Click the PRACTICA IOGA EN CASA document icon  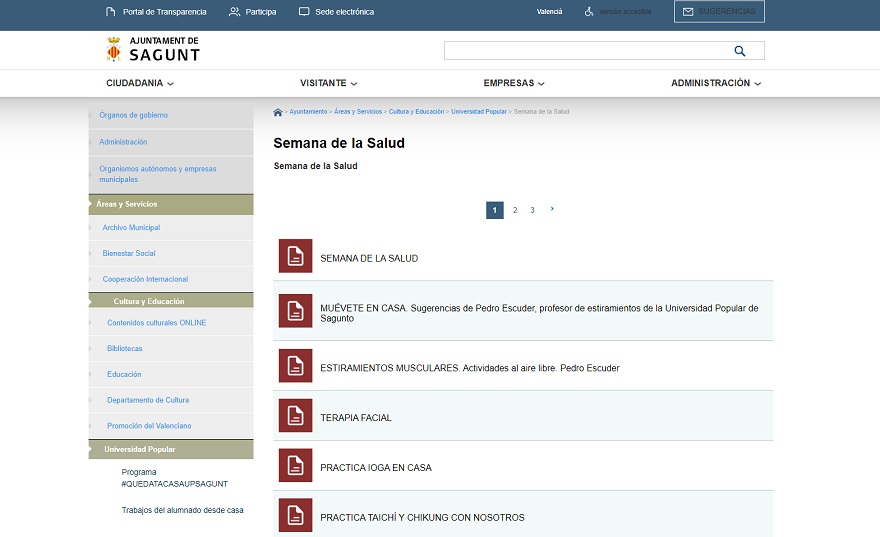295,466
